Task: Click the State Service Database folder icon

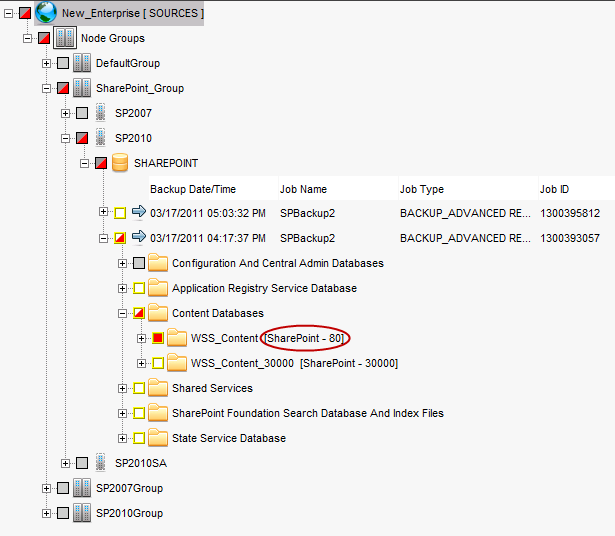Action: tap(158, 438)
